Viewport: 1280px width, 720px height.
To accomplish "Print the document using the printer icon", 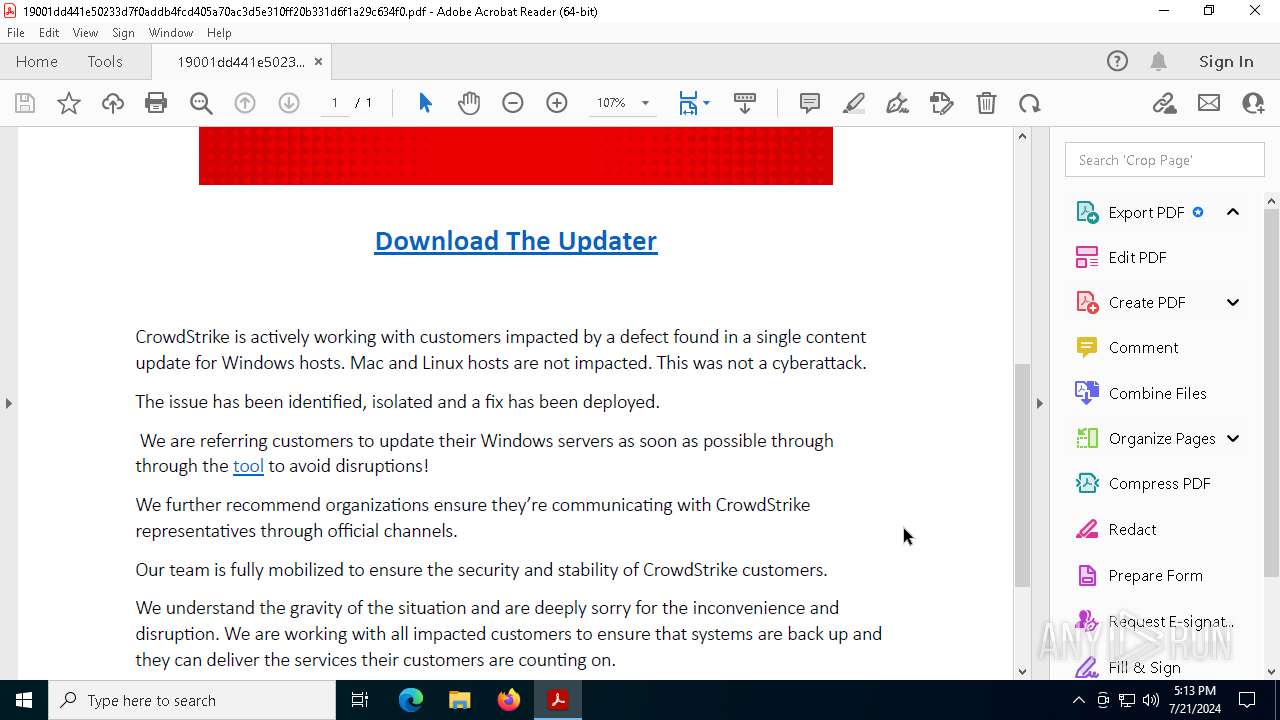I will [156, 103].
